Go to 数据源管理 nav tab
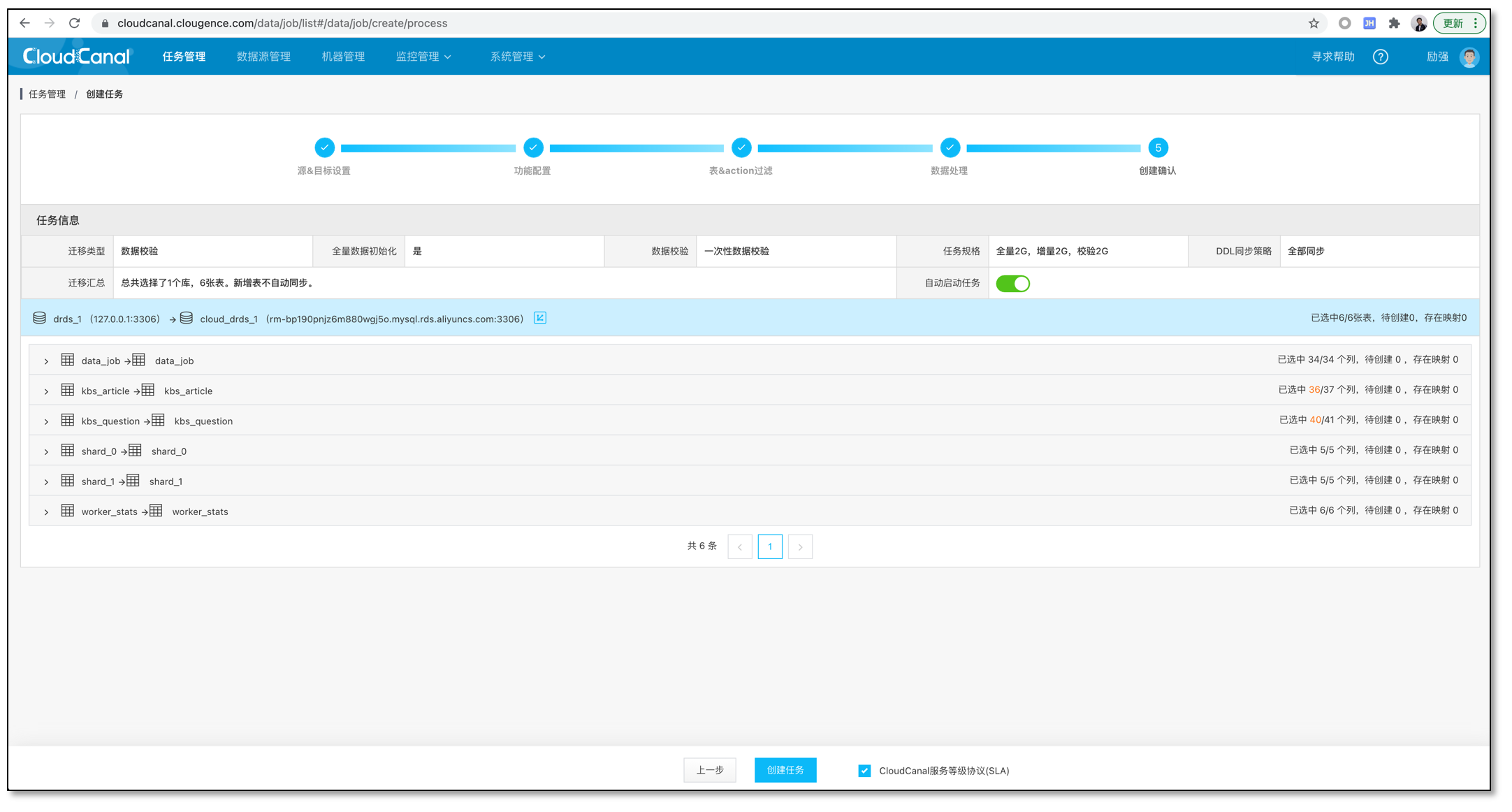Image resolution: width=1512 pixels, height=812 pixels. click(263, 57)
